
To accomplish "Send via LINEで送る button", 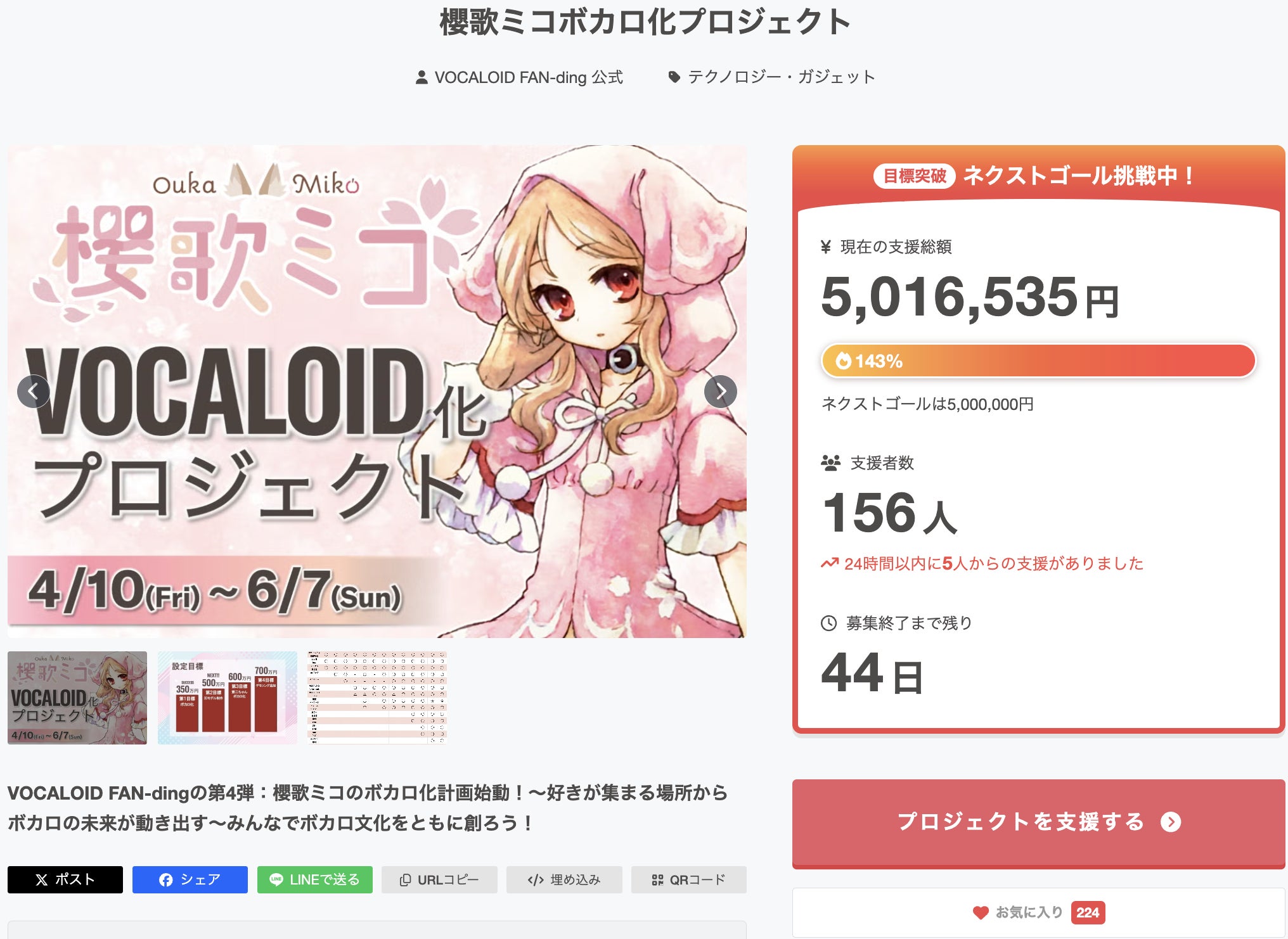I will tap(315, 879).
